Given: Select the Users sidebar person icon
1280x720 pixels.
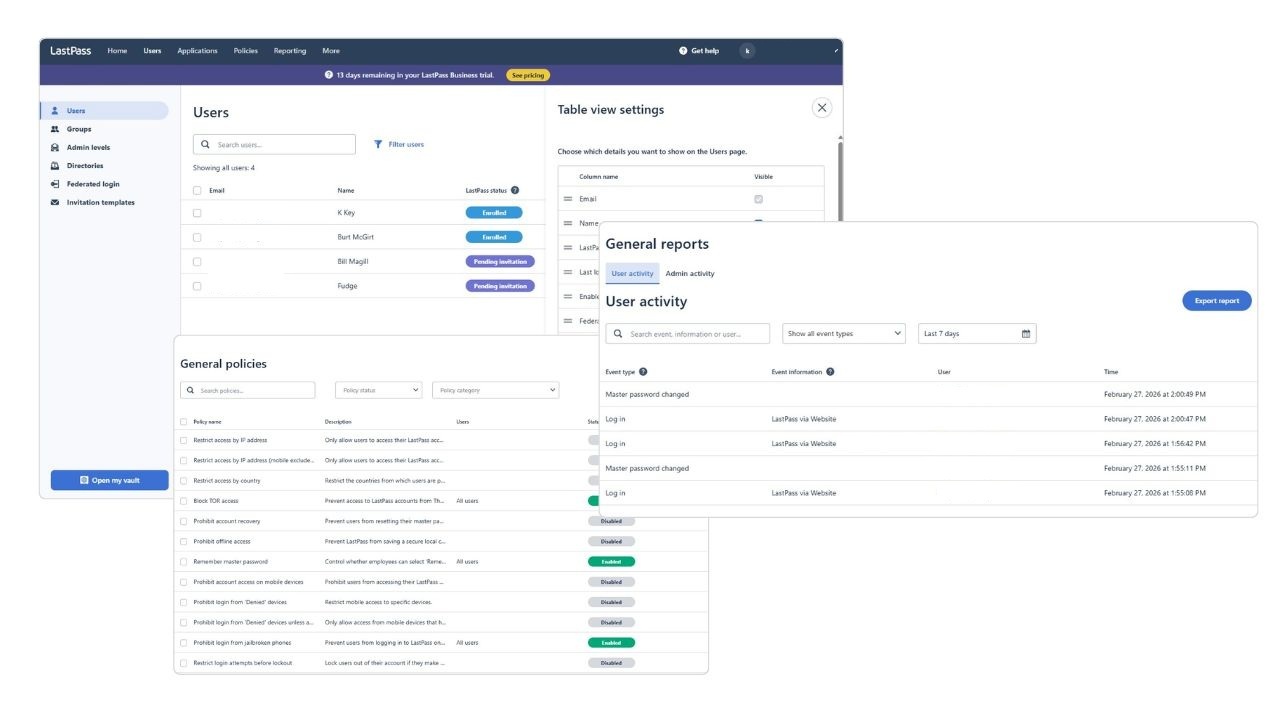Looking at the screenshot, I should 55,111.
